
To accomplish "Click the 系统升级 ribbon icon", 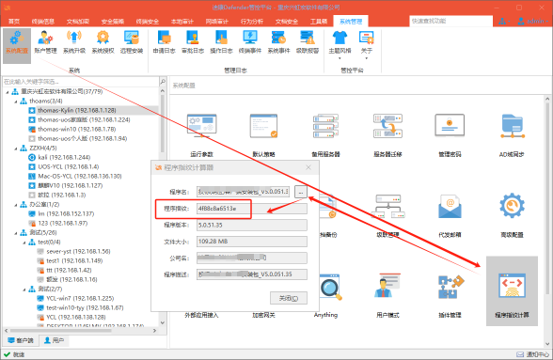I will [x=74, y=42].
